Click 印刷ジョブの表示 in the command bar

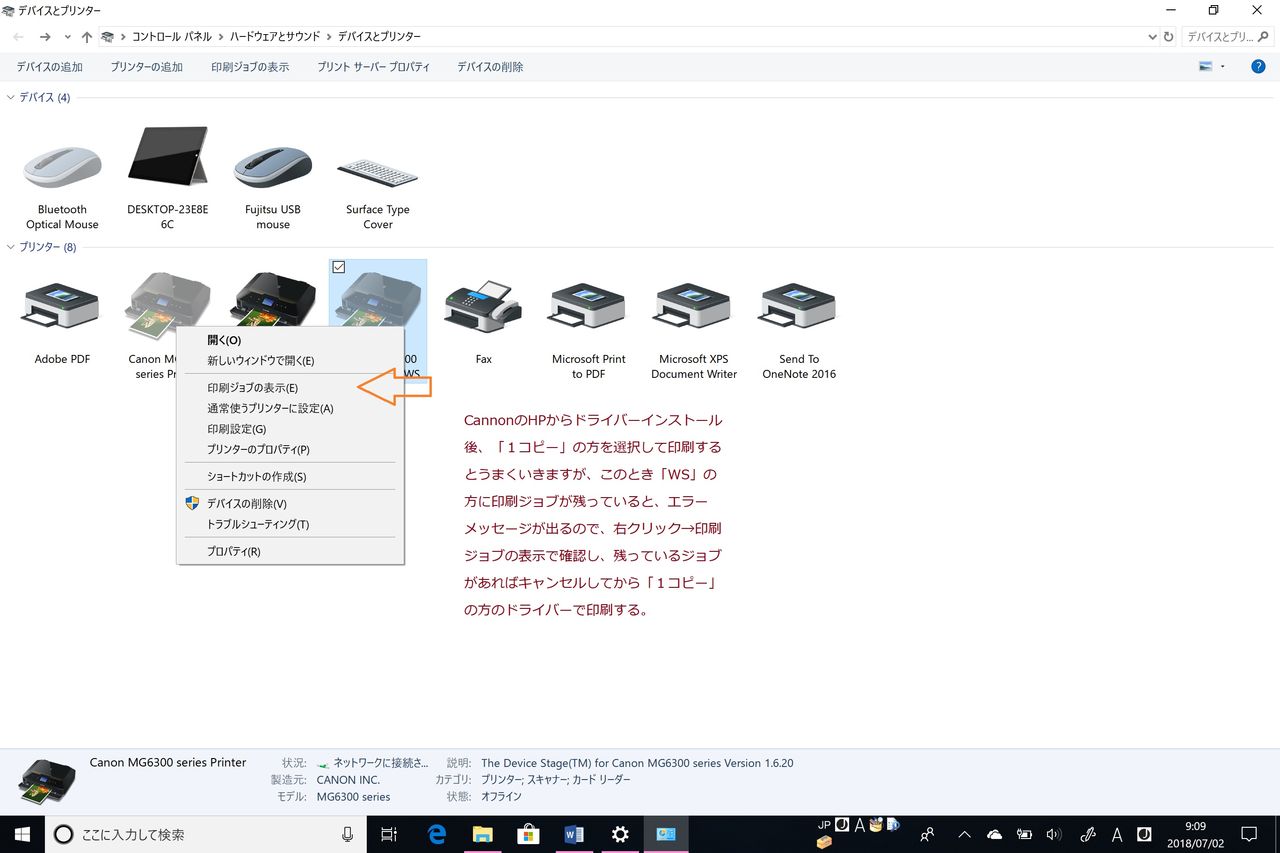click(x=250, y=67)
